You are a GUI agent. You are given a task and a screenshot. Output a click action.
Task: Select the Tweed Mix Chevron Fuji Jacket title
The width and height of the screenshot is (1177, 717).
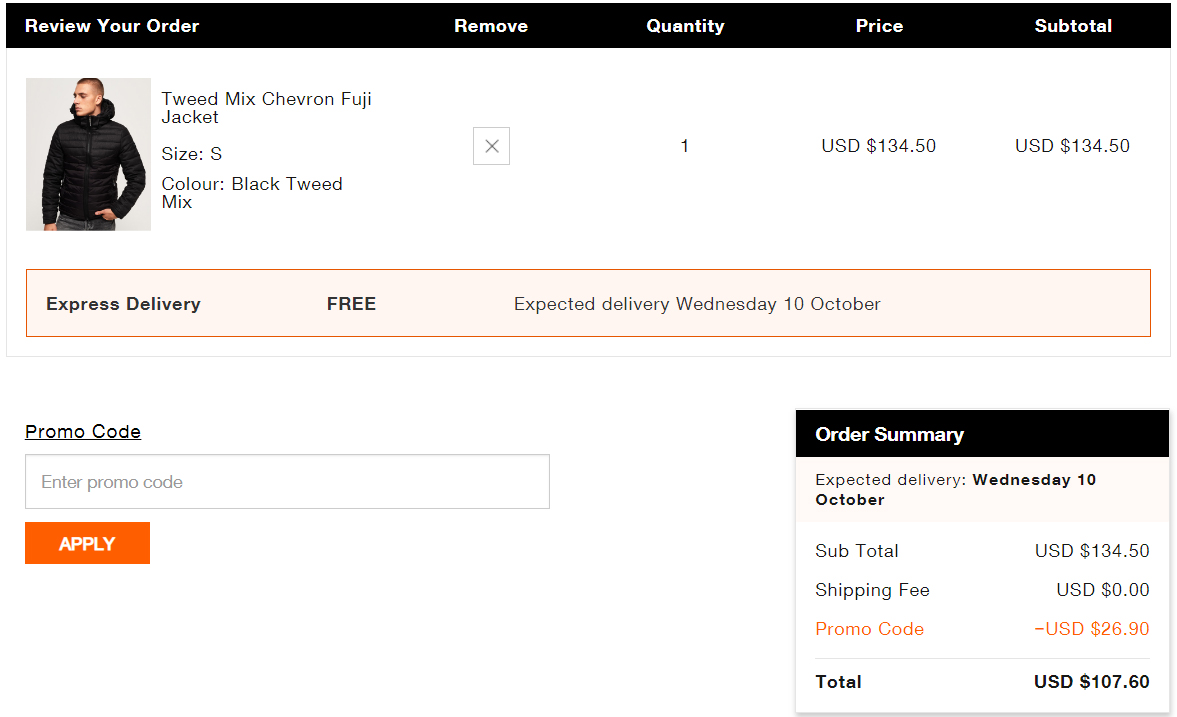coord(266,108)
